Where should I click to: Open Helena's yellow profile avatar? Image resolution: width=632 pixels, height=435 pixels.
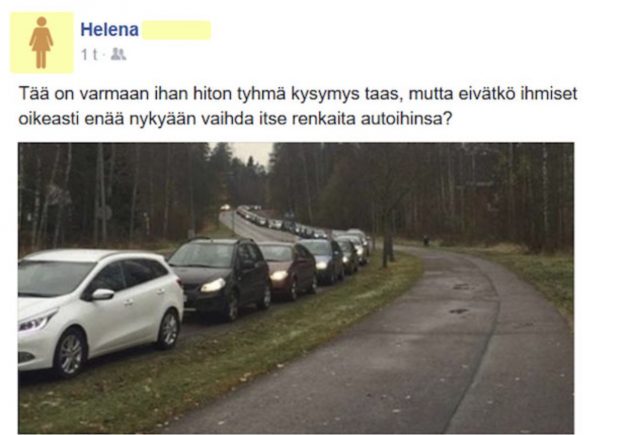42,42
